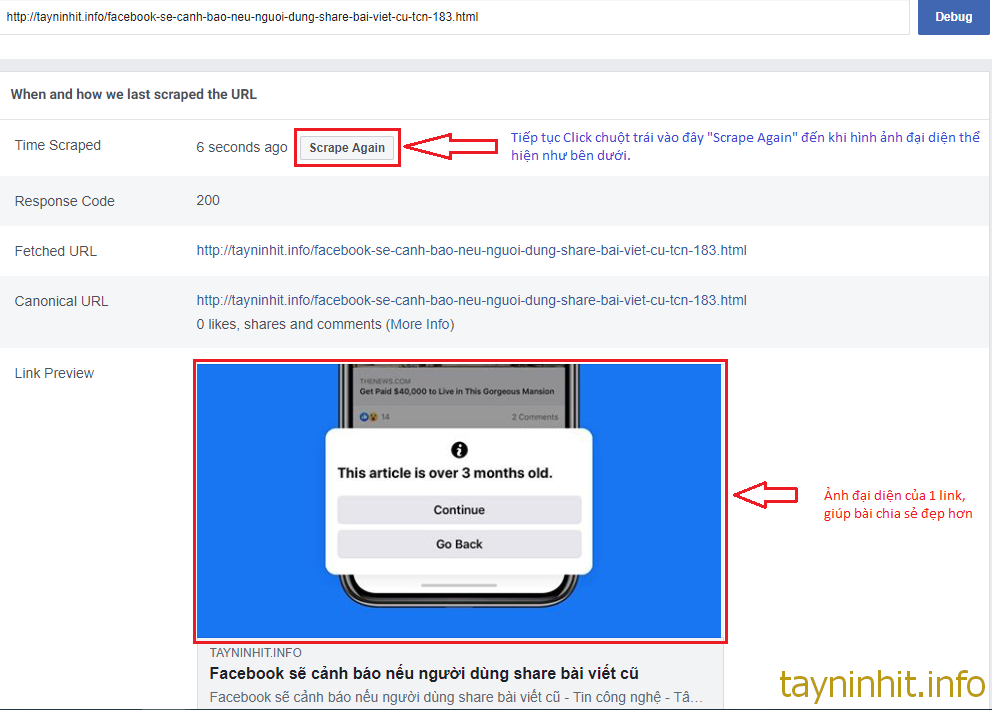Click the tayninhit.info watermark logo

(x=881, y=684)
